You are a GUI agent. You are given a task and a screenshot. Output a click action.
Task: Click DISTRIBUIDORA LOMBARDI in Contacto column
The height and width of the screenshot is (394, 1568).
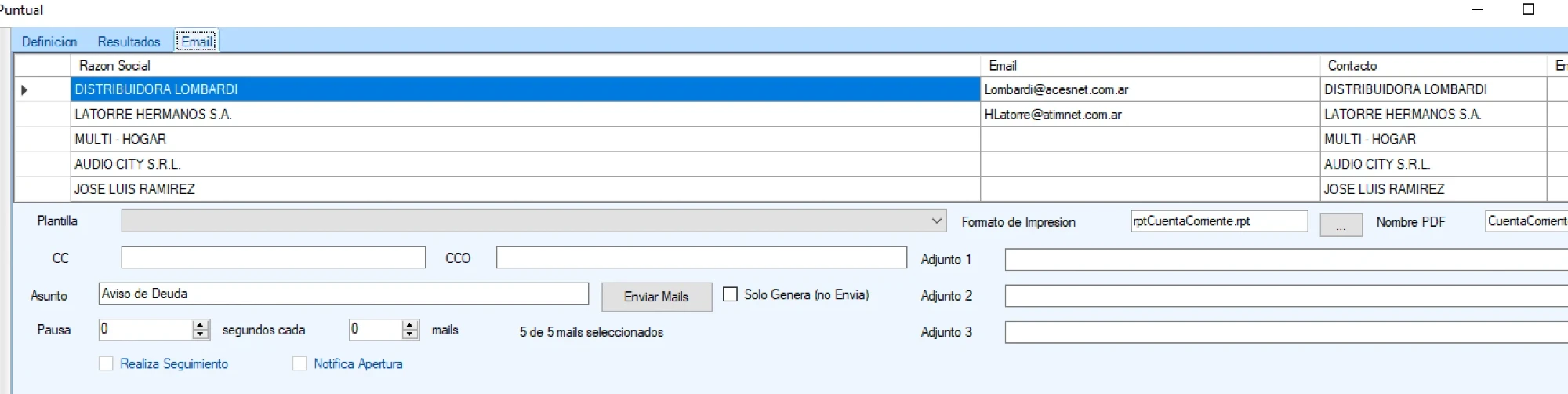click(1433, 89)
